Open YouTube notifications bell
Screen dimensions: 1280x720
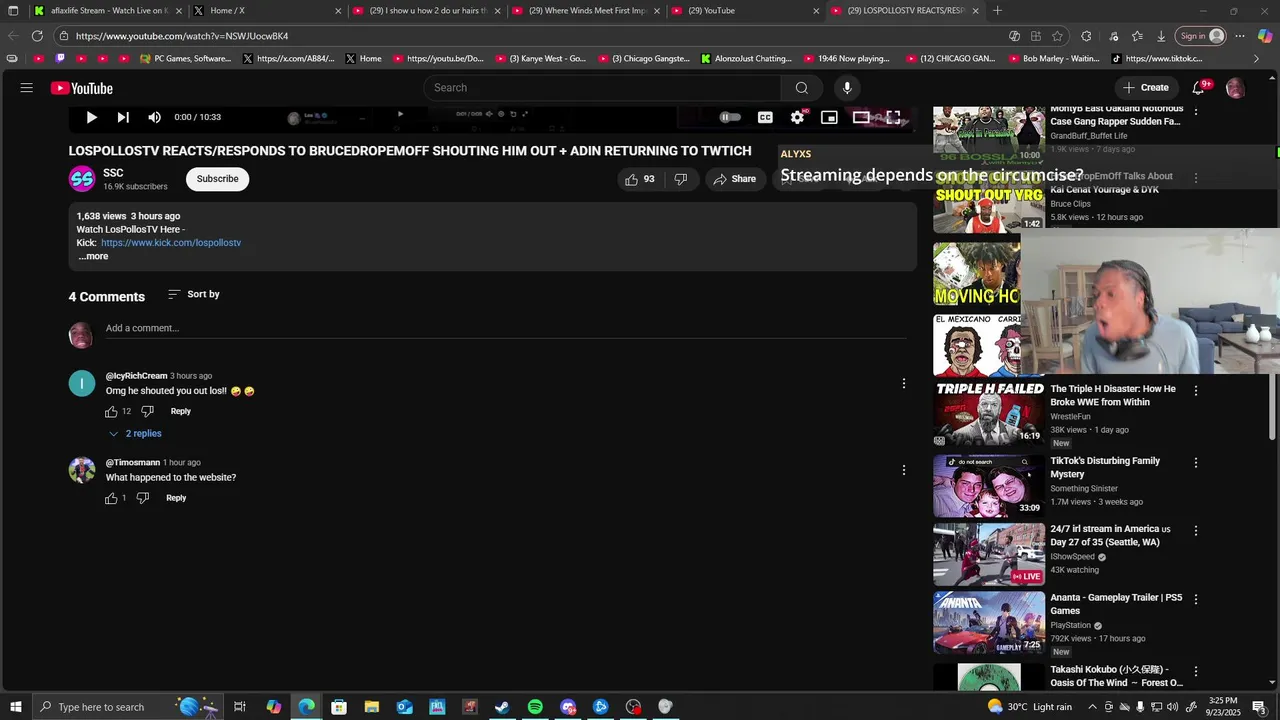pyautogui.click(x=1198, y=88)
